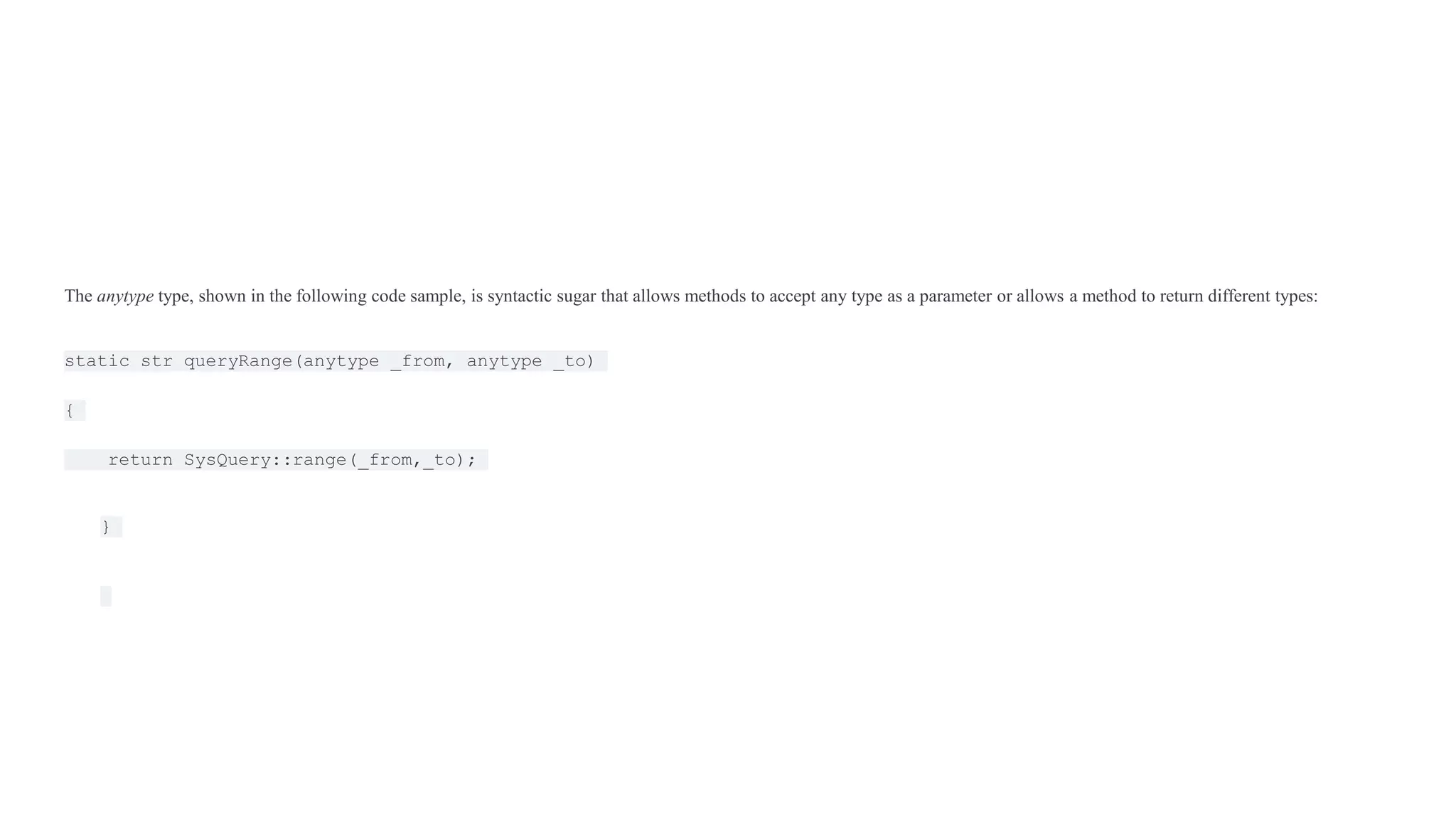This screenshot has height=819, width=1456.
Task: Click the second anytype before _to
Action: click(504, 362)
